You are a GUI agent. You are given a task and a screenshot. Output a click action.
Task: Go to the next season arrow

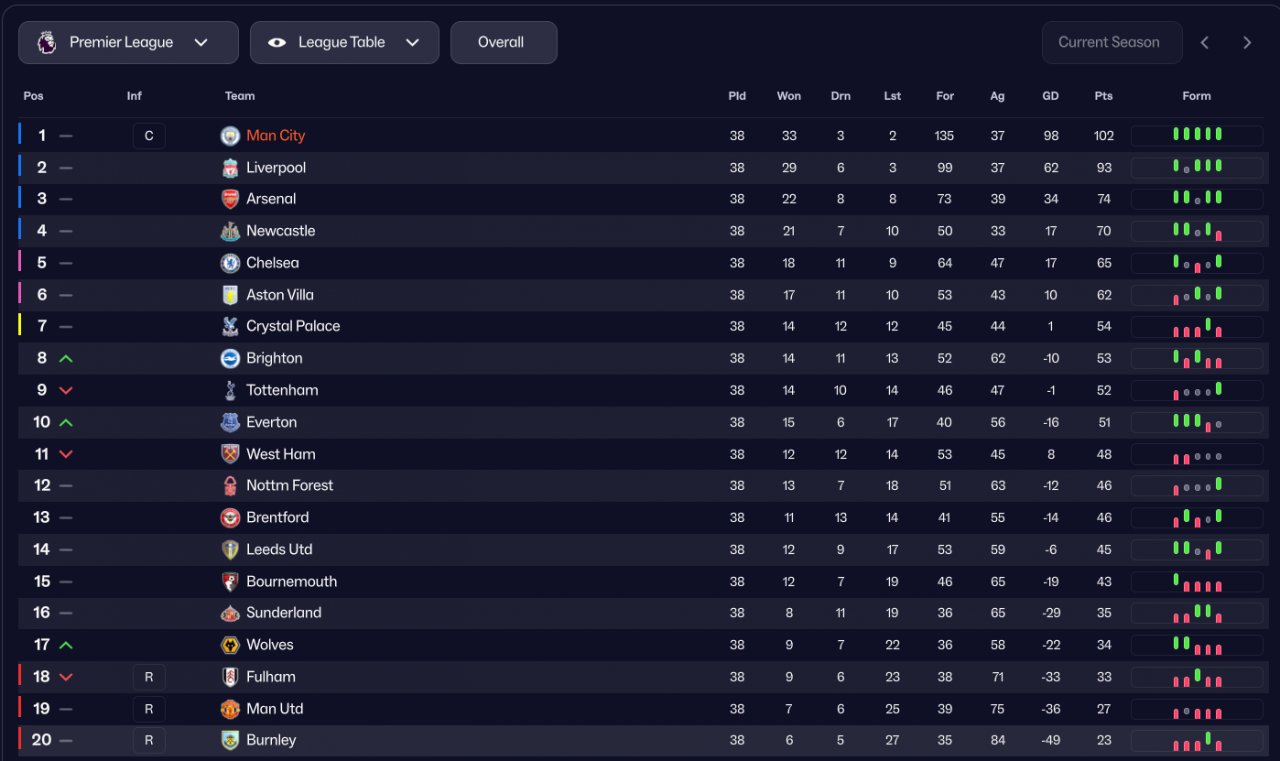pos(1247,43)
